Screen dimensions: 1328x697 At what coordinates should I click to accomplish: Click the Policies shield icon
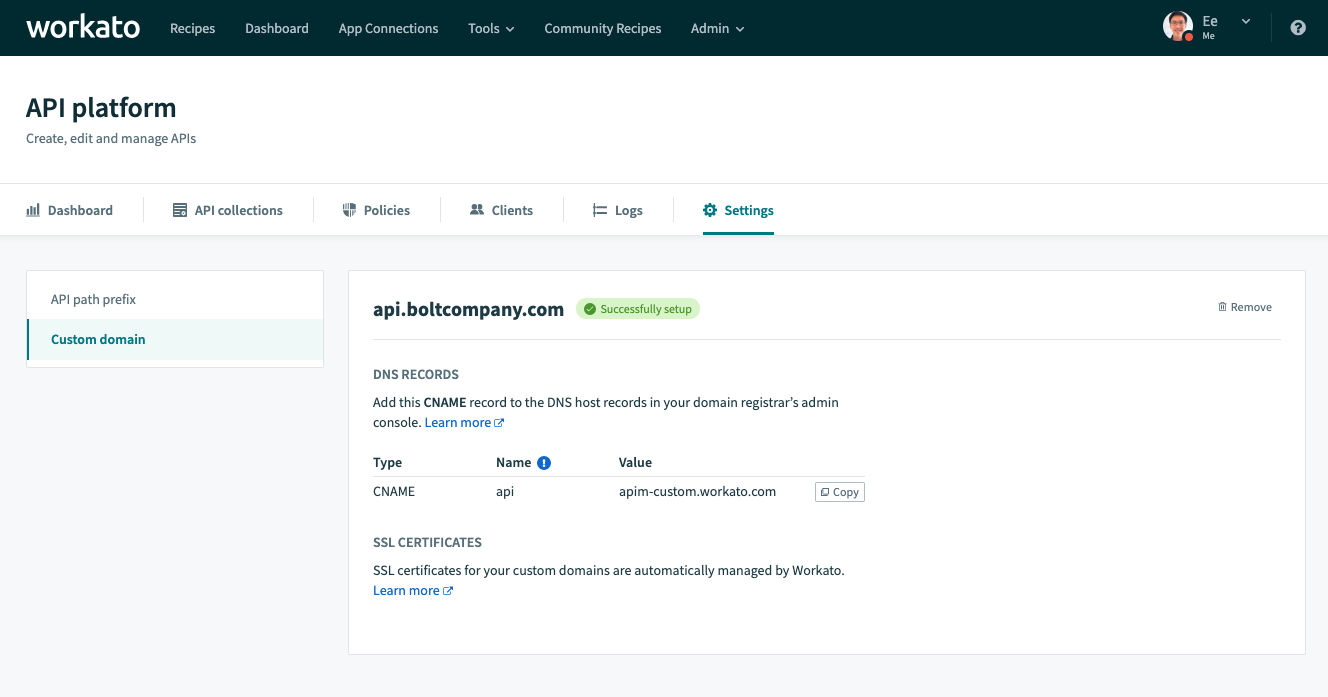(x=349, y=210)
